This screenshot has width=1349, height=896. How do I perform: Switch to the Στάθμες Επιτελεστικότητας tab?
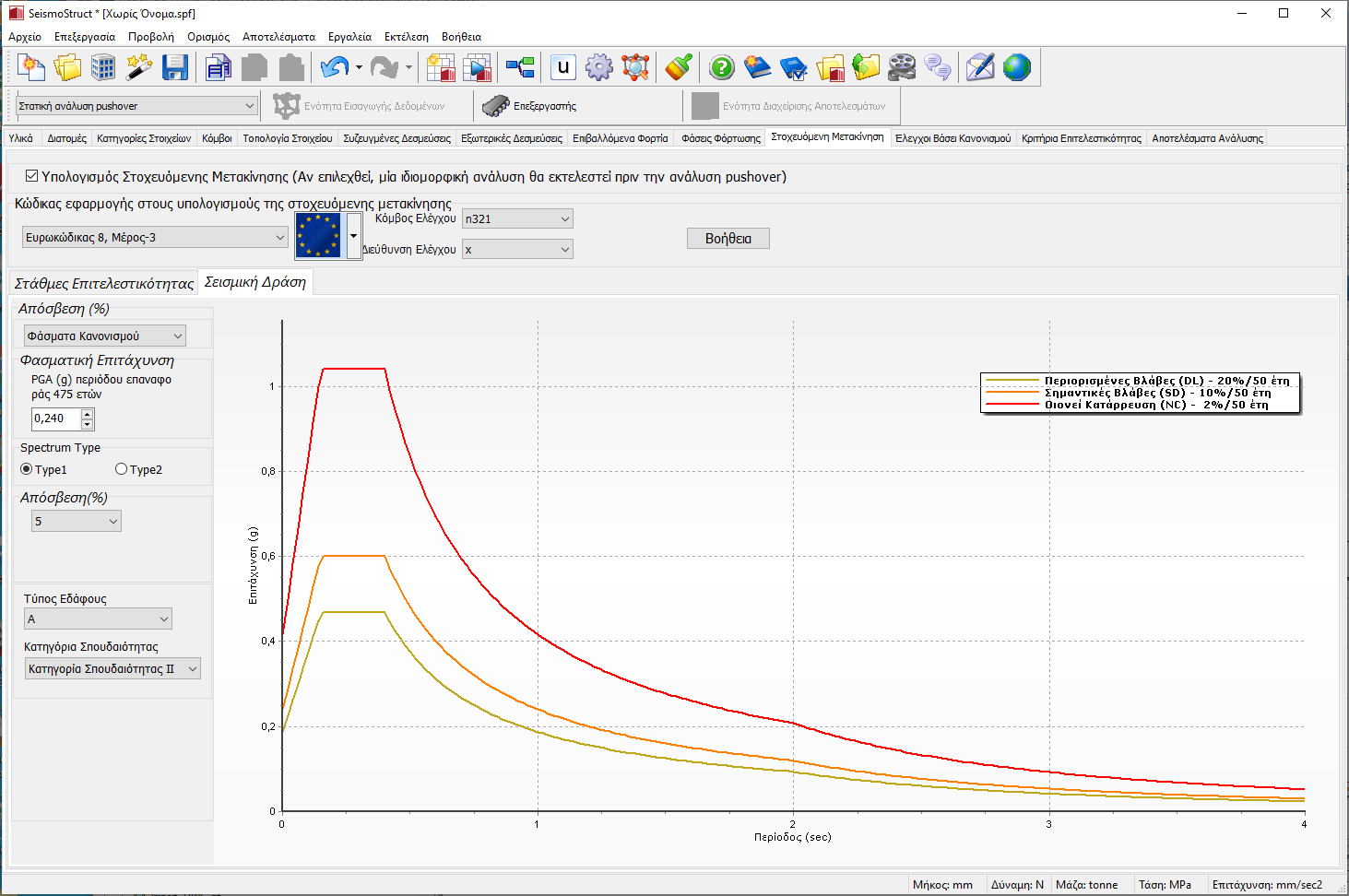tap(104, 283)
